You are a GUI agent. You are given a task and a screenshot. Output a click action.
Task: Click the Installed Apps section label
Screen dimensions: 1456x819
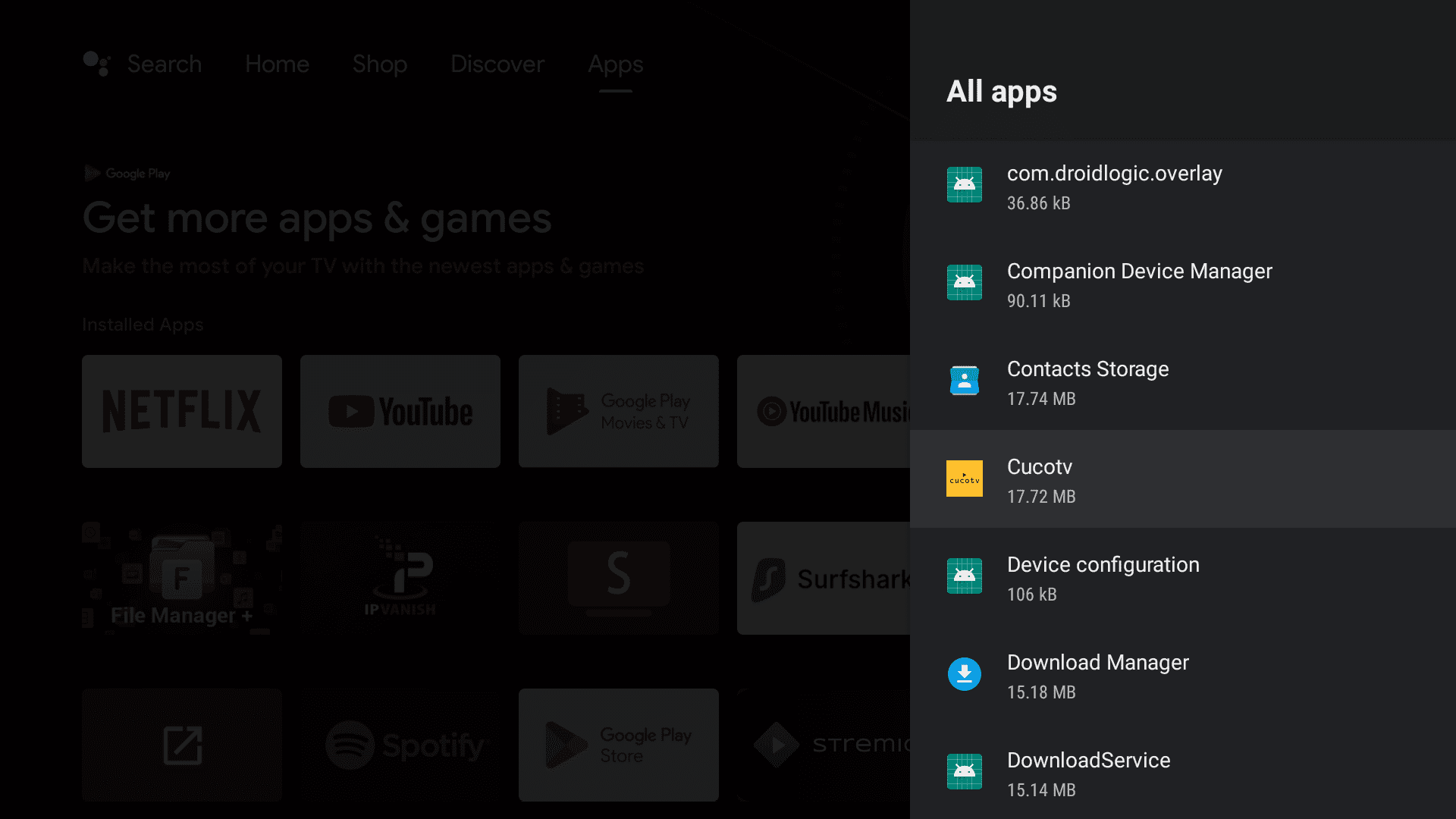[143, 325]
